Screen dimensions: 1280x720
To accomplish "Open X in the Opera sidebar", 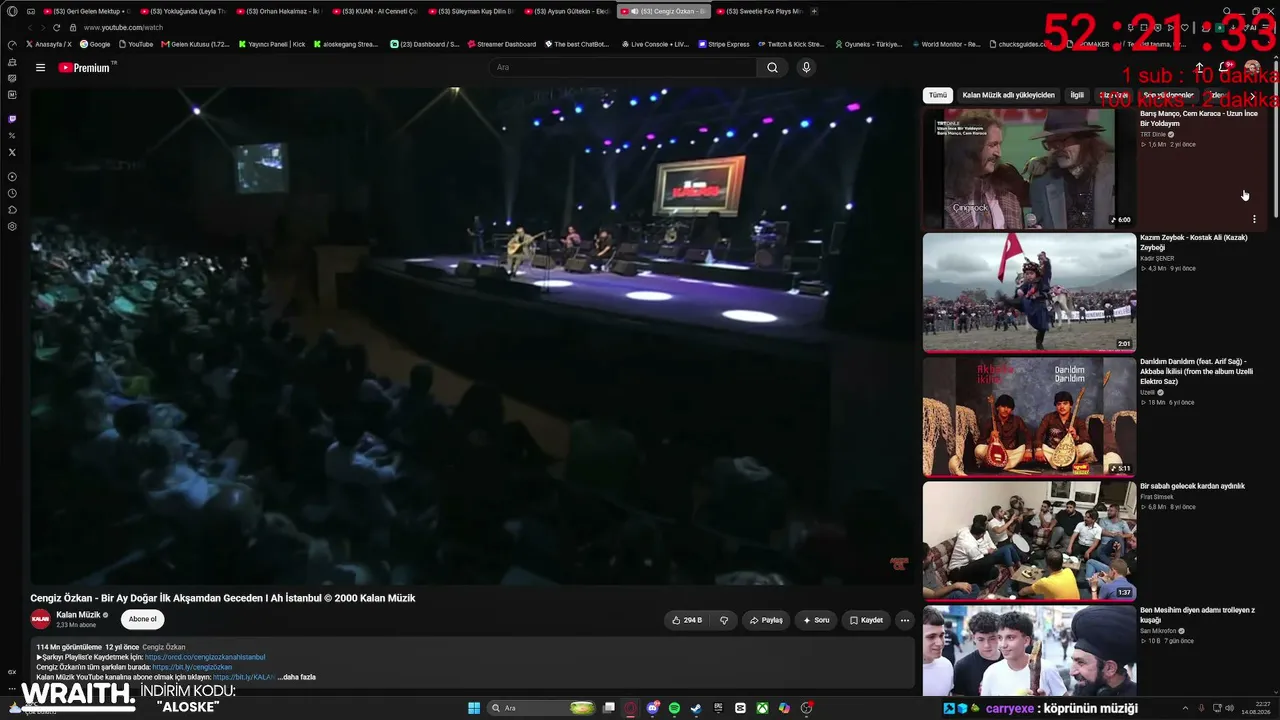I will pos(12,152).
